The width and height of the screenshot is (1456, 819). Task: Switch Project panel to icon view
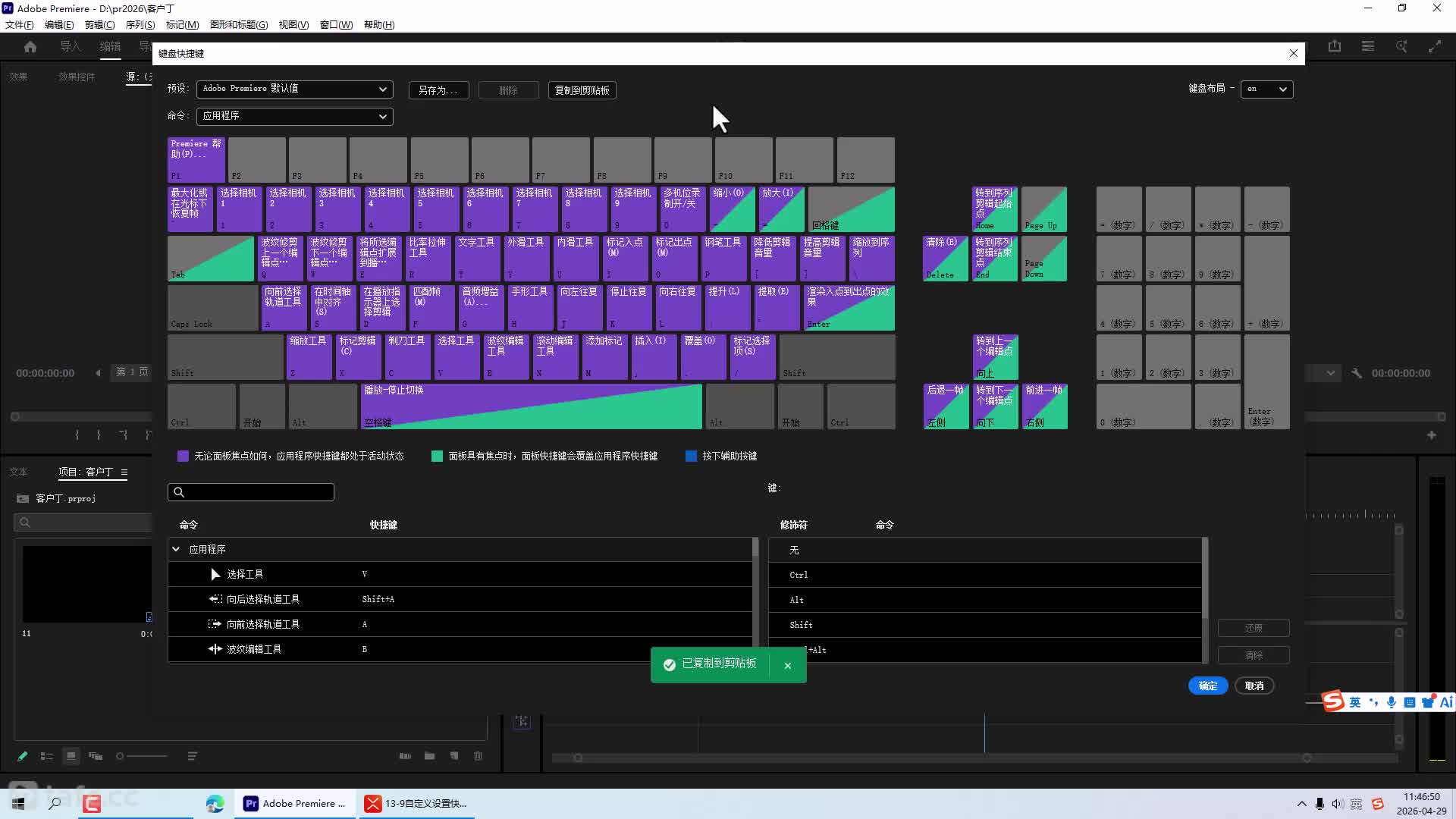click(71, 756)
